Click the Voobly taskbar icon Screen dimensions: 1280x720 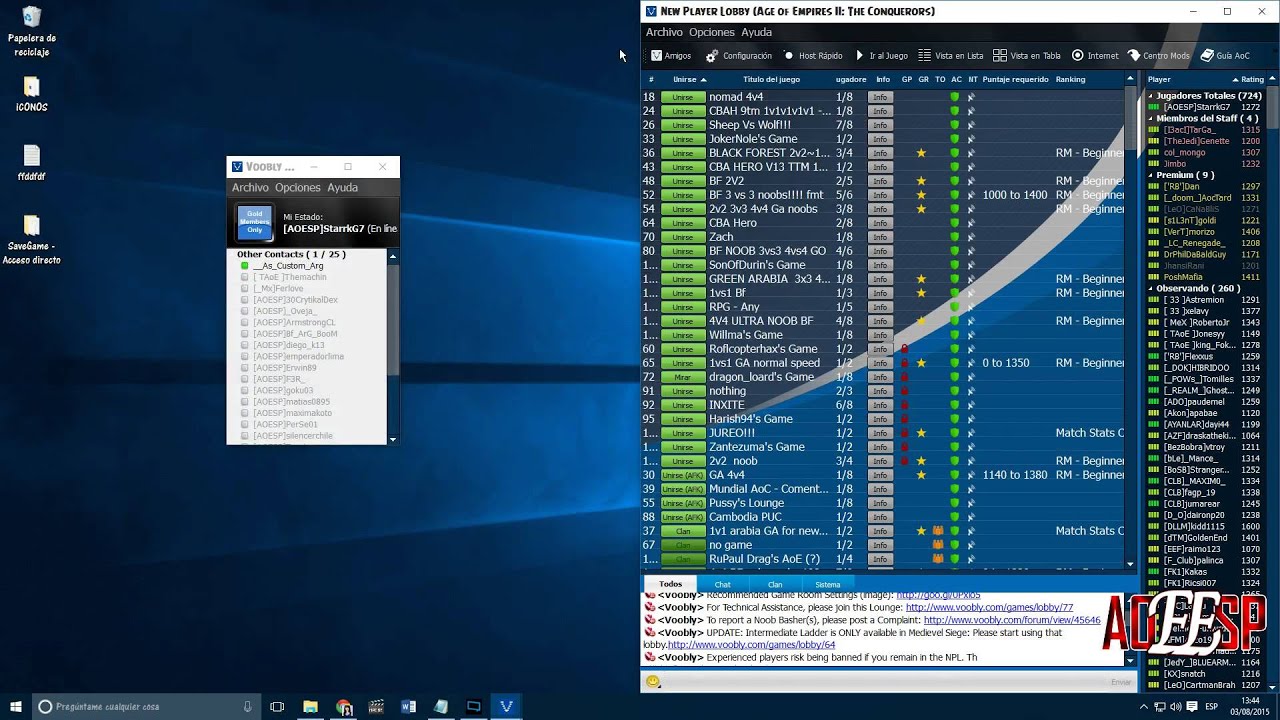(506, 706)
